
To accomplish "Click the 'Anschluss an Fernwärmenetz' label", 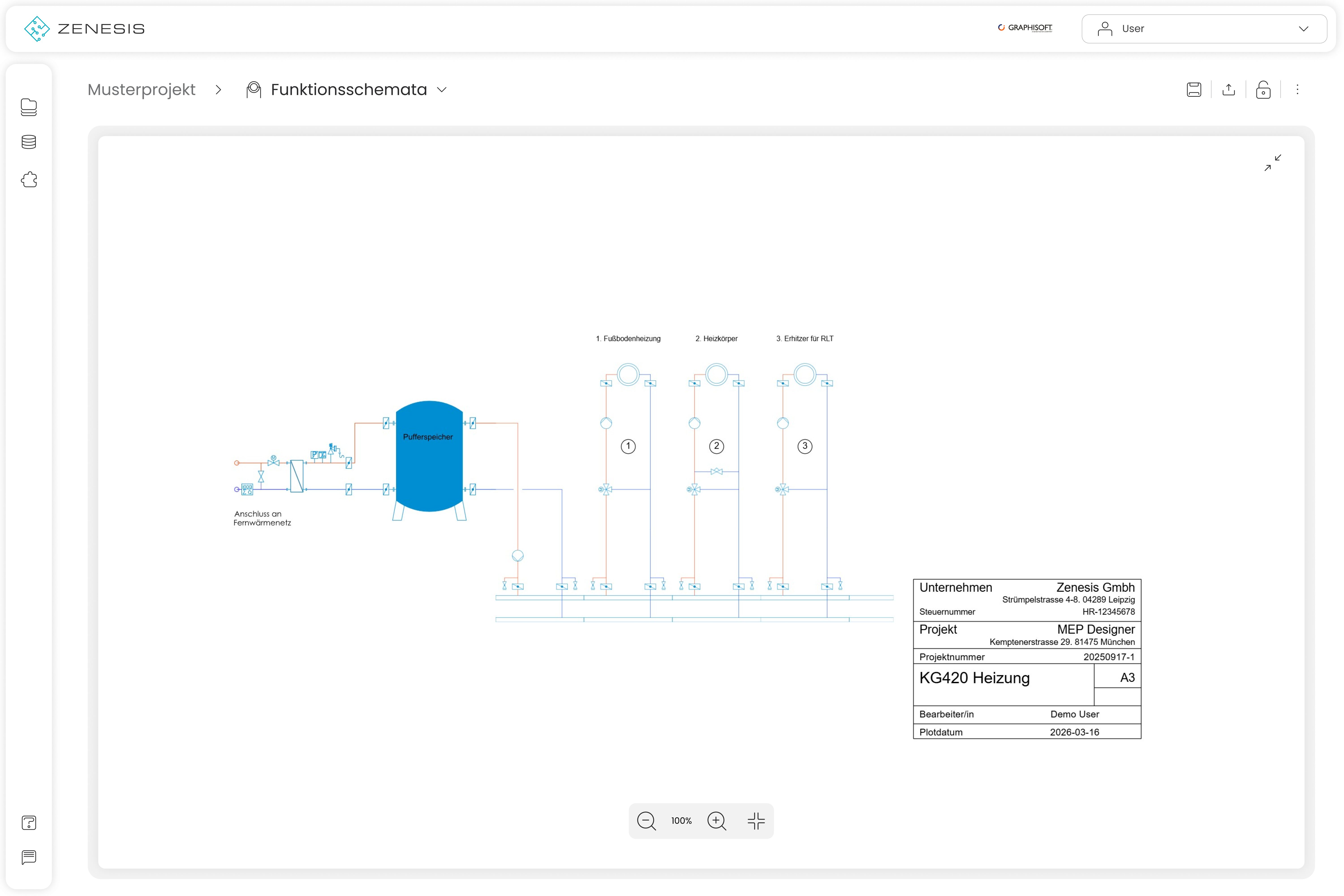I will pyautogui.click(x=262, y=518).
